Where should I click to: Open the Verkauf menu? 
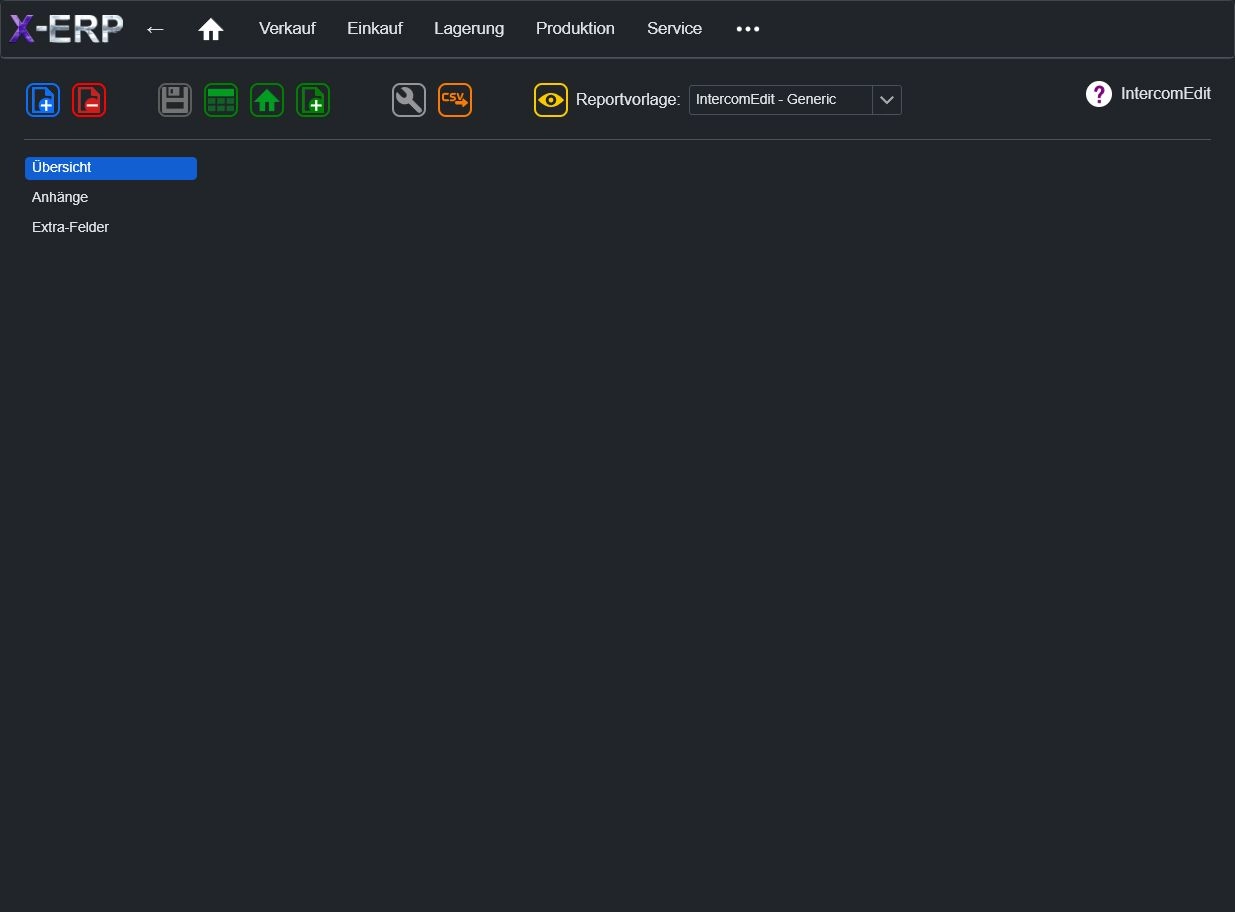287,29
